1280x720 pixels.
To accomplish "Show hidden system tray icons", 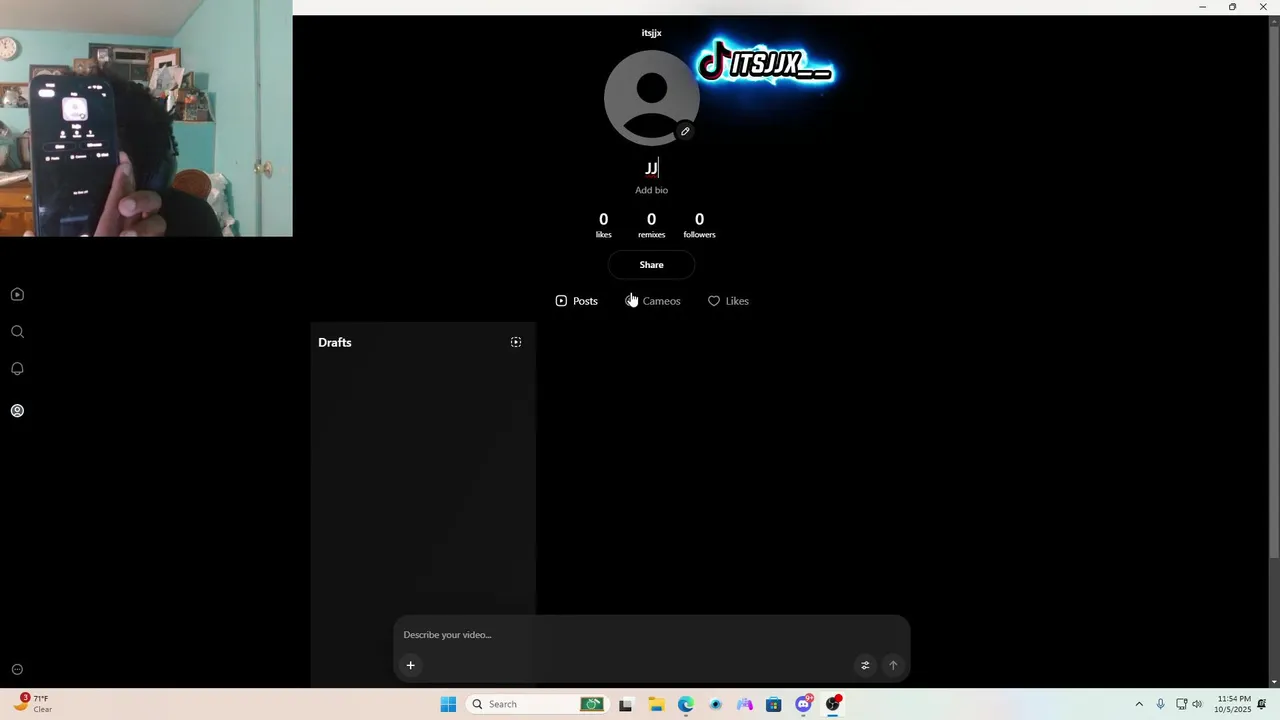I will (x=1138, y=704).
